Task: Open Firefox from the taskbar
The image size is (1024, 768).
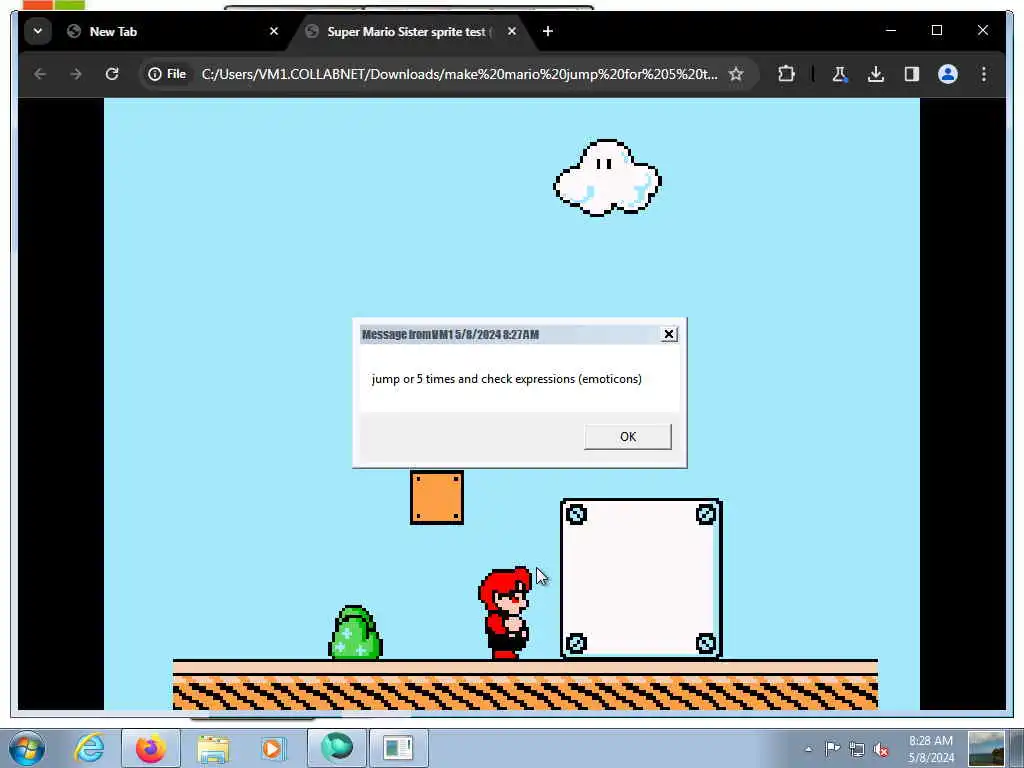Action: tap(151, 748)
